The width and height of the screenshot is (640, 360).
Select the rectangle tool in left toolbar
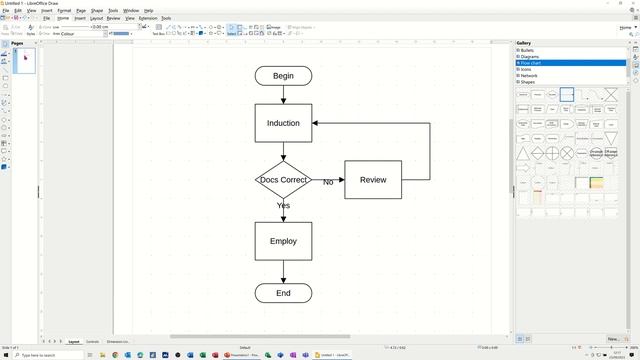pos(5,78)
